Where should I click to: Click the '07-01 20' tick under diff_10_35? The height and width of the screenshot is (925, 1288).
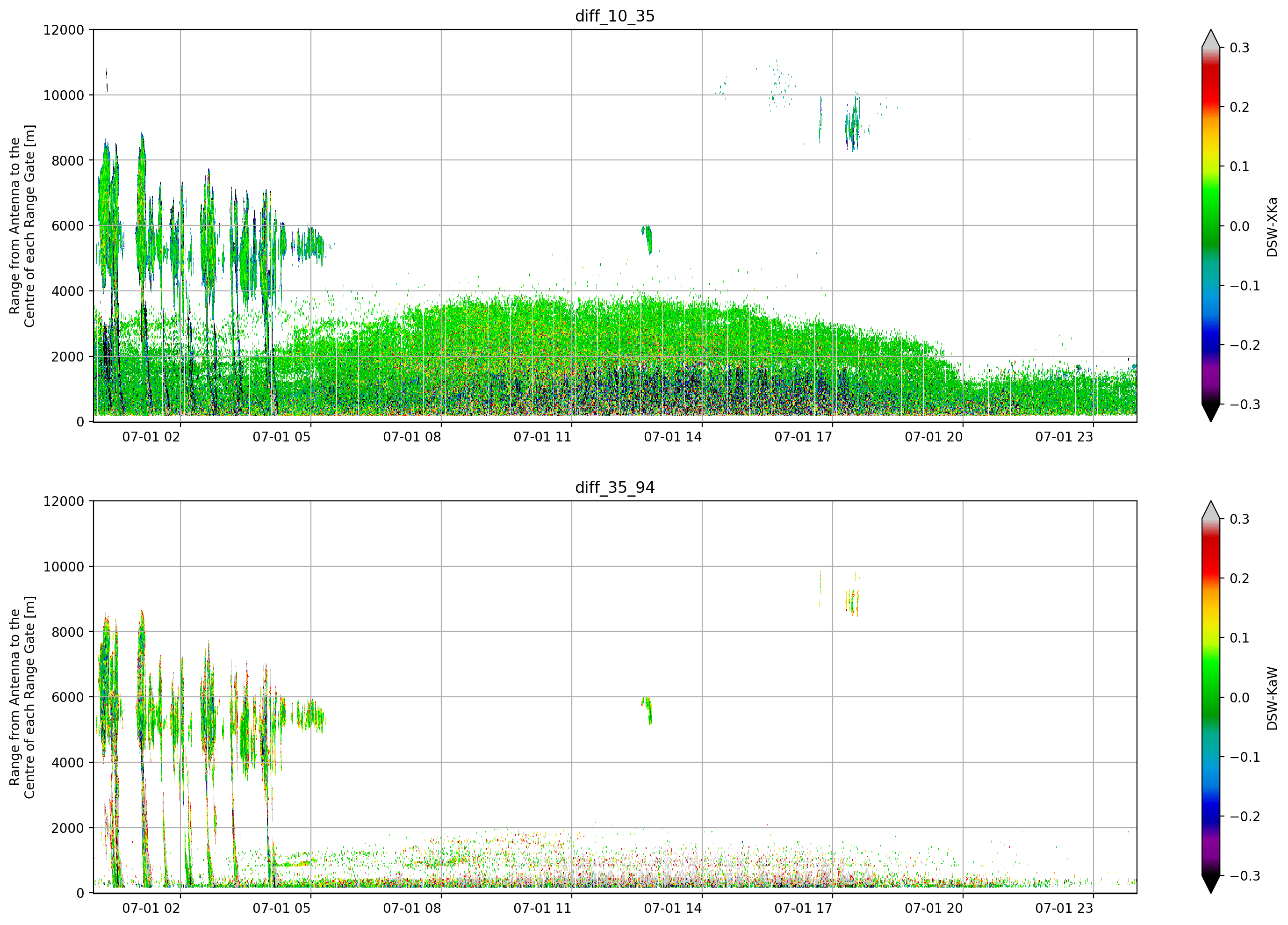coord(934,437)
